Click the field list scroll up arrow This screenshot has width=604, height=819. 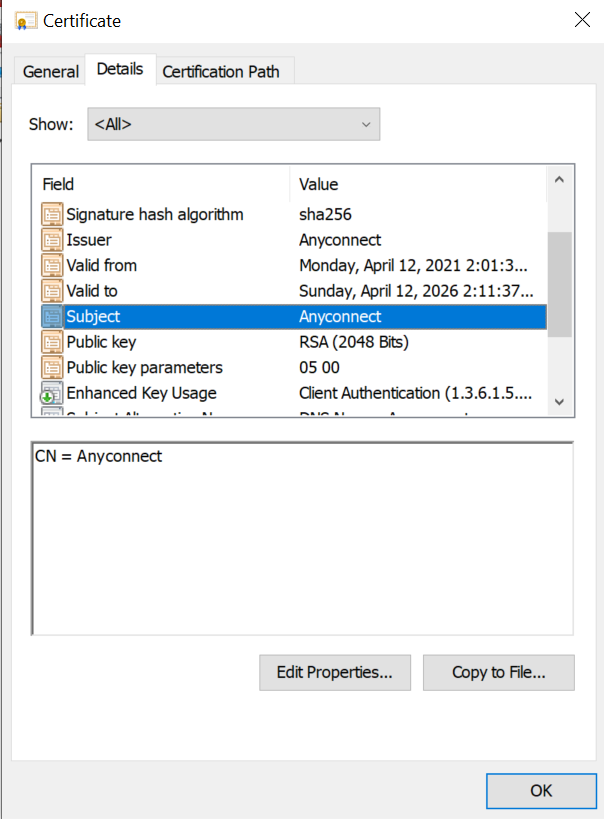coord(560,180)
